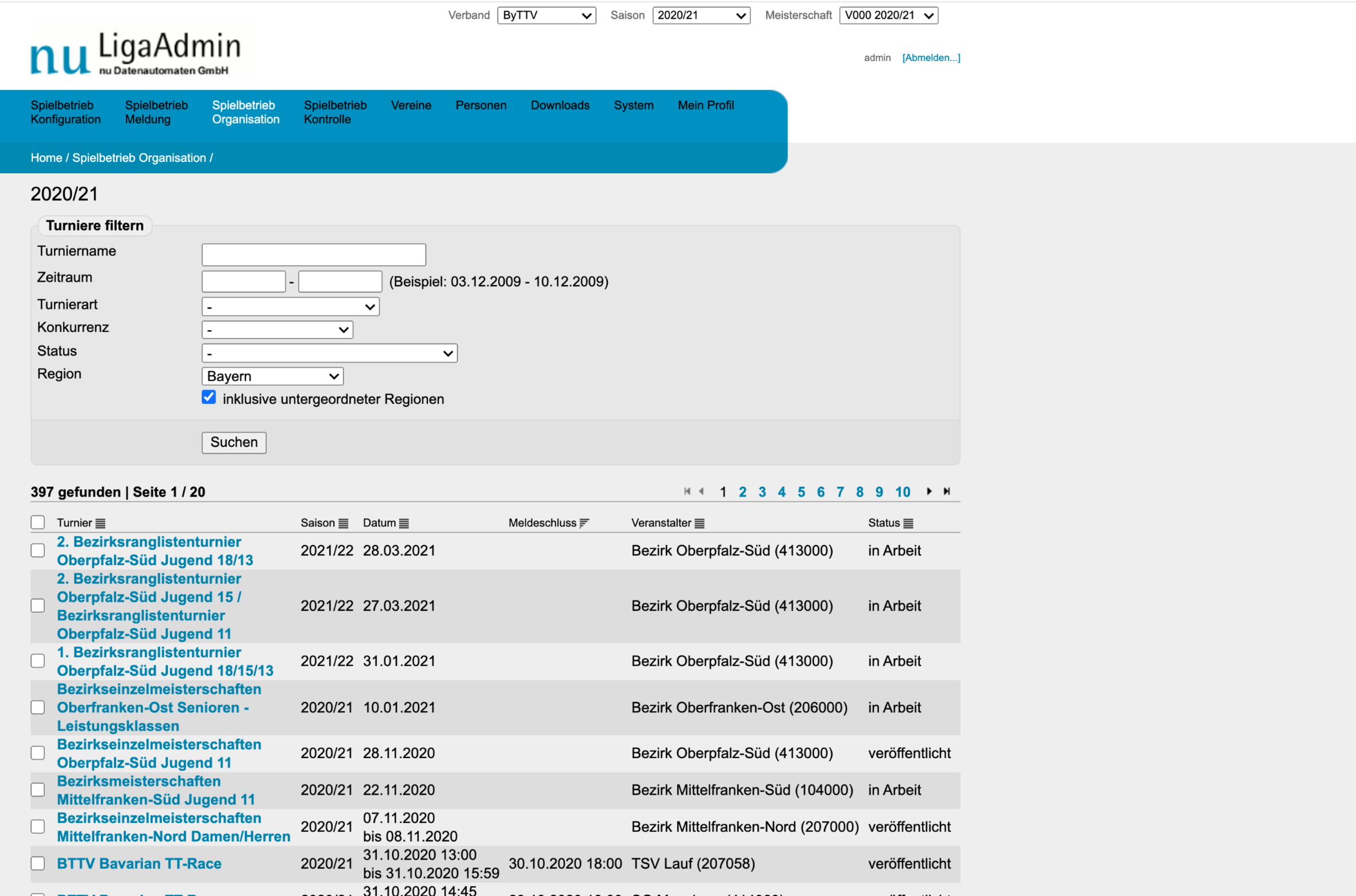Check the row dated 27.03.2021
This screenshot has height=896, width=1356.
click(x=38, y=605)
